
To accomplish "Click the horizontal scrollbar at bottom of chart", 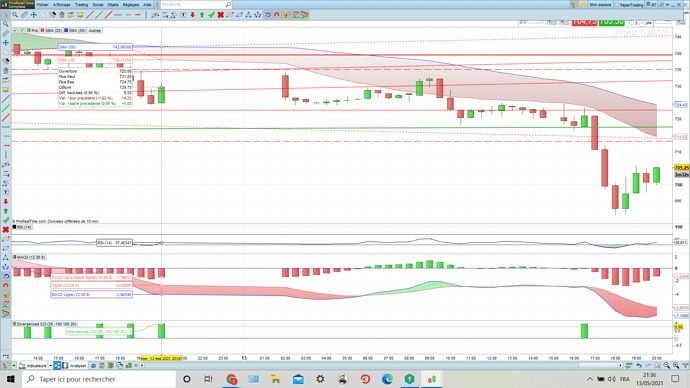I will click(599, 366).
